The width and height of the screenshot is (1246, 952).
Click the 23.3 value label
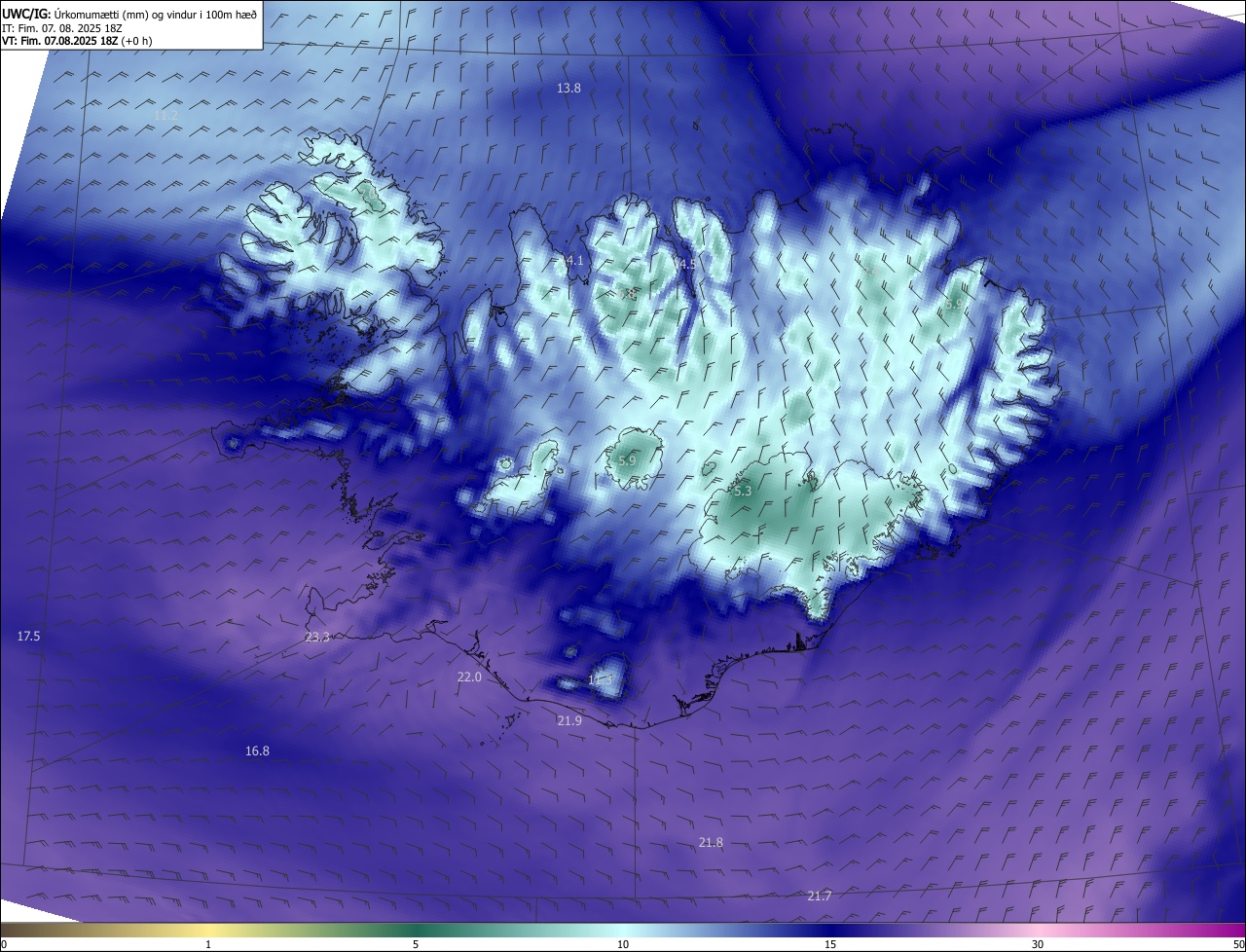click(x=317, y=638)
